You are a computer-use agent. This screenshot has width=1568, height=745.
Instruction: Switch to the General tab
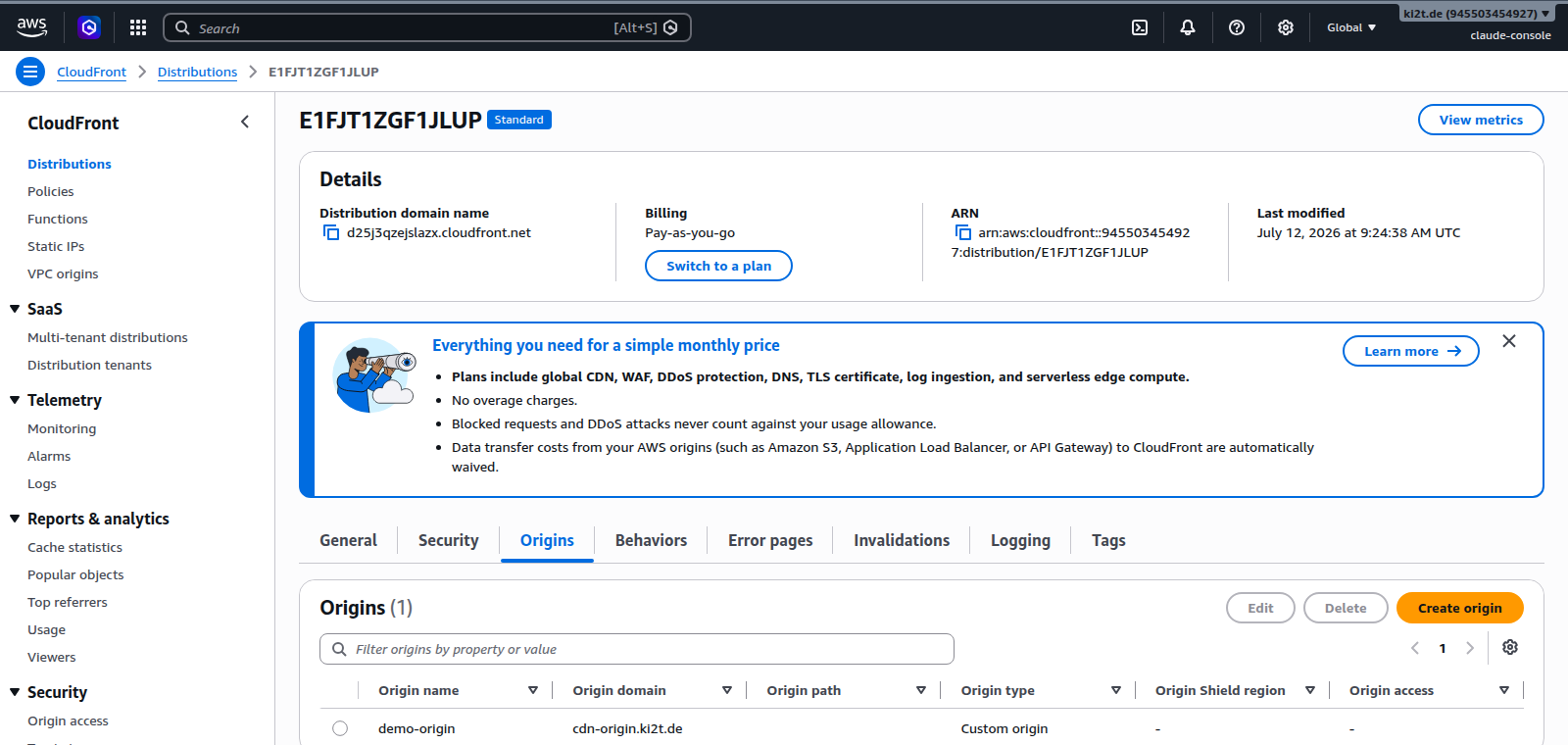[348, 540]
